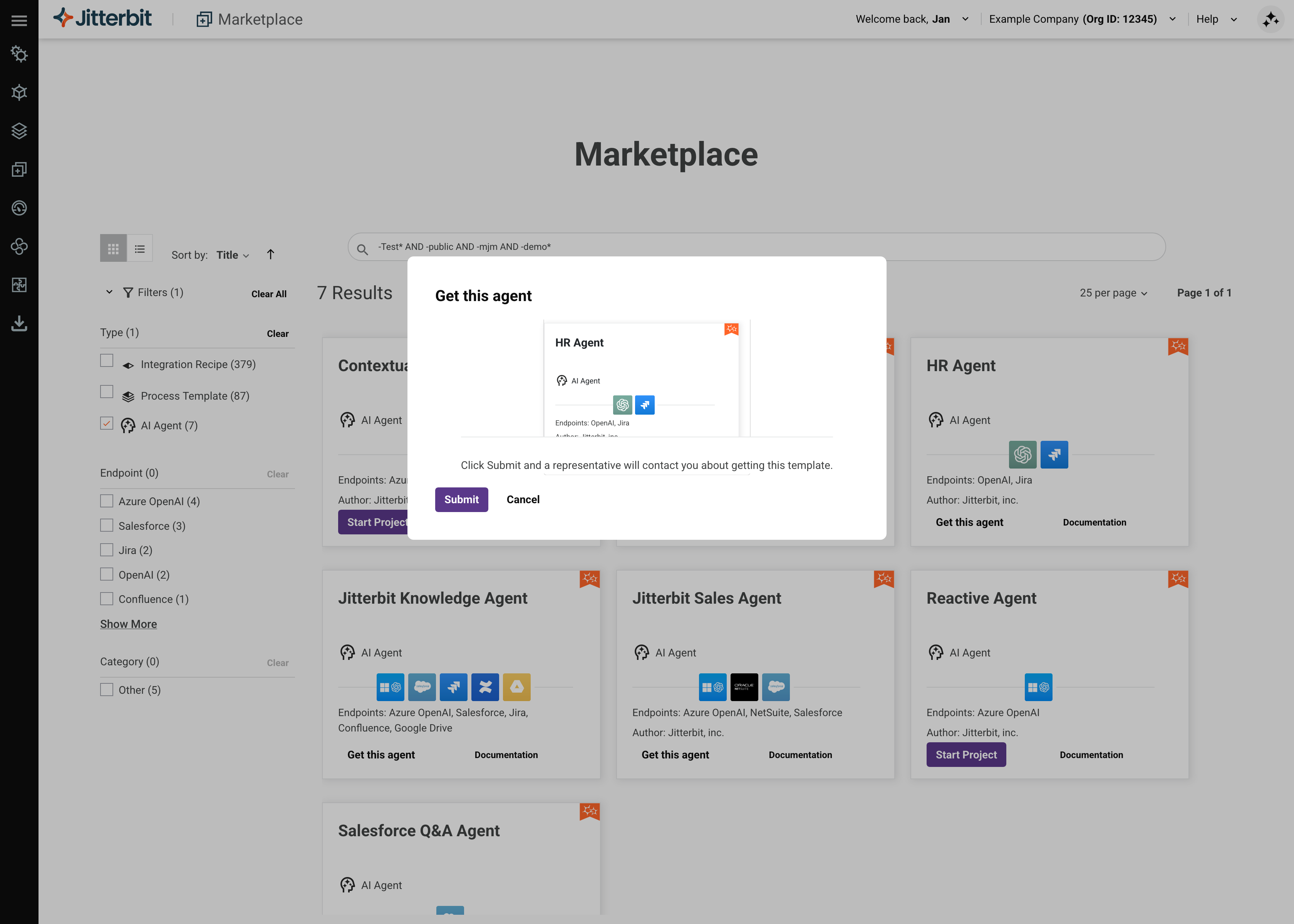
Task: Reverse sort order with the arrow
Action: click(x=270, y=254)
